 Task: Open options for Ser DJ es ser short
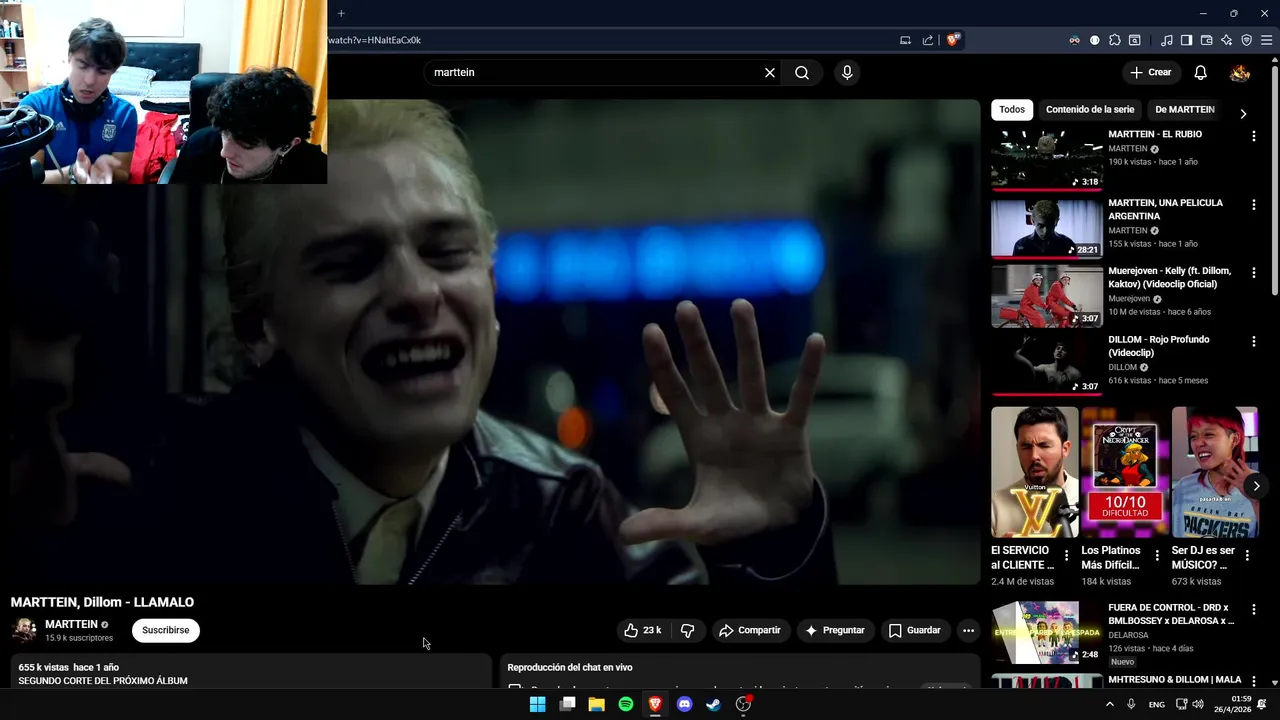1247,555
